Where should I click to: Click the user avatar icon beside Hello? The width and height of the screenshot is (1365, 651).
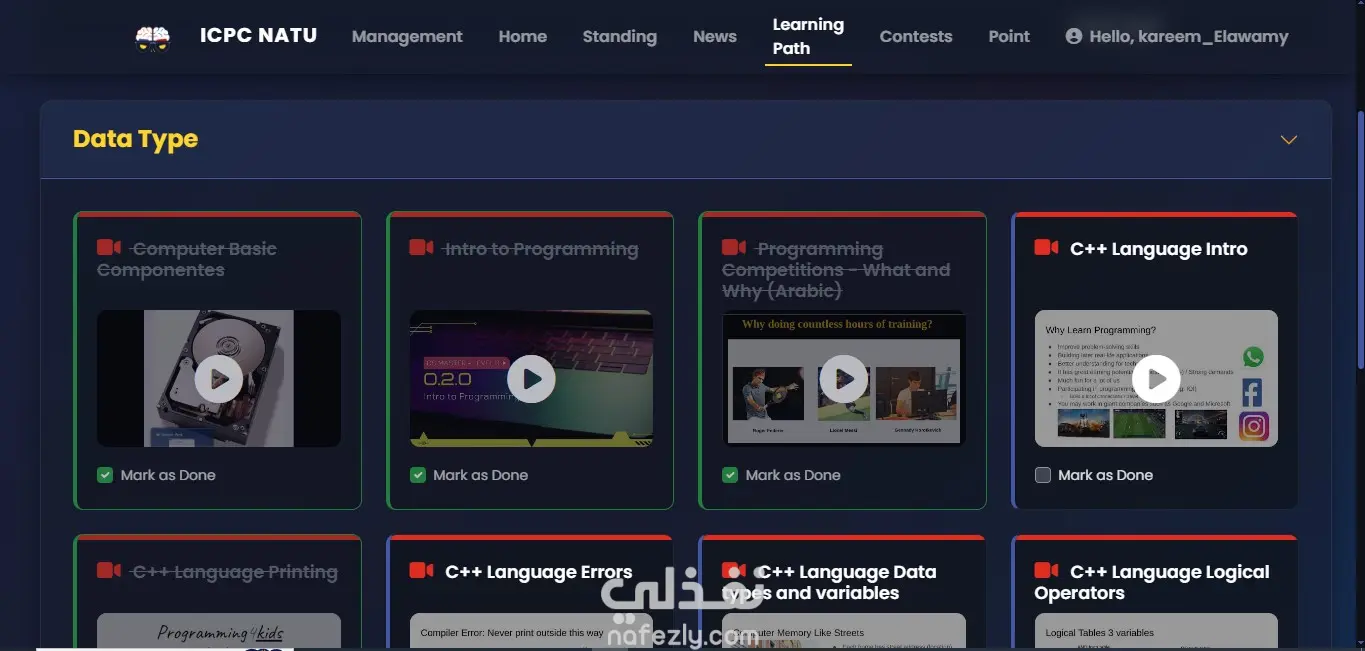click(1074, 36)
